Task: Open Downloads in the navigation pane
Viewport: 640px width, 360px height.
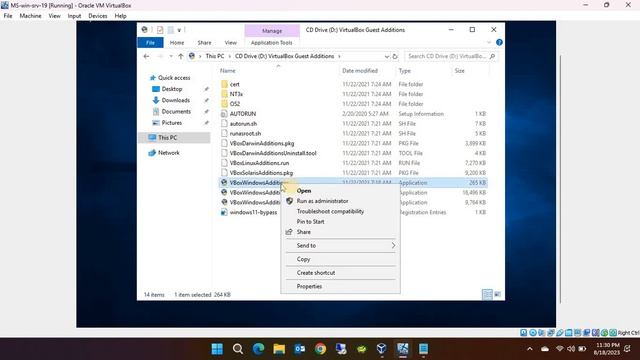Action: pyautogui.click(x=176, y=100)
